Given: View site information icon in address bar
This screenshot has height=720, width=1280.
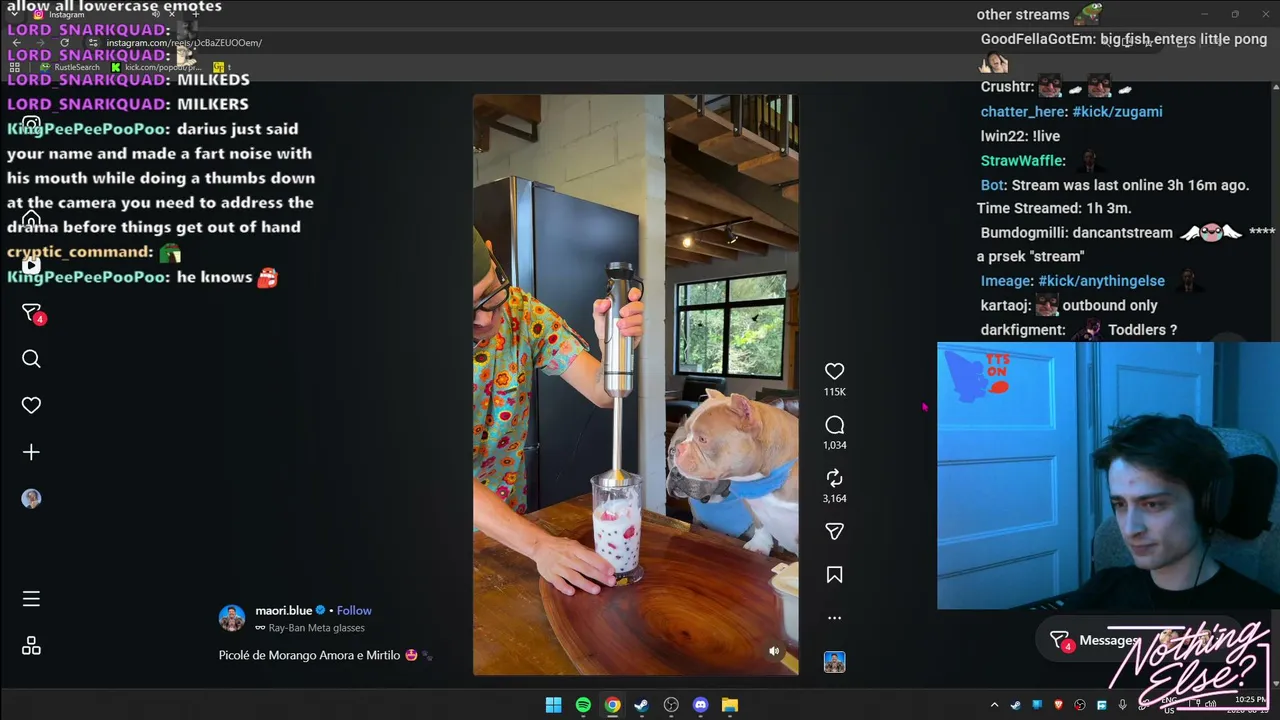Looking at the screenshot, I should [x=93, y=43].
